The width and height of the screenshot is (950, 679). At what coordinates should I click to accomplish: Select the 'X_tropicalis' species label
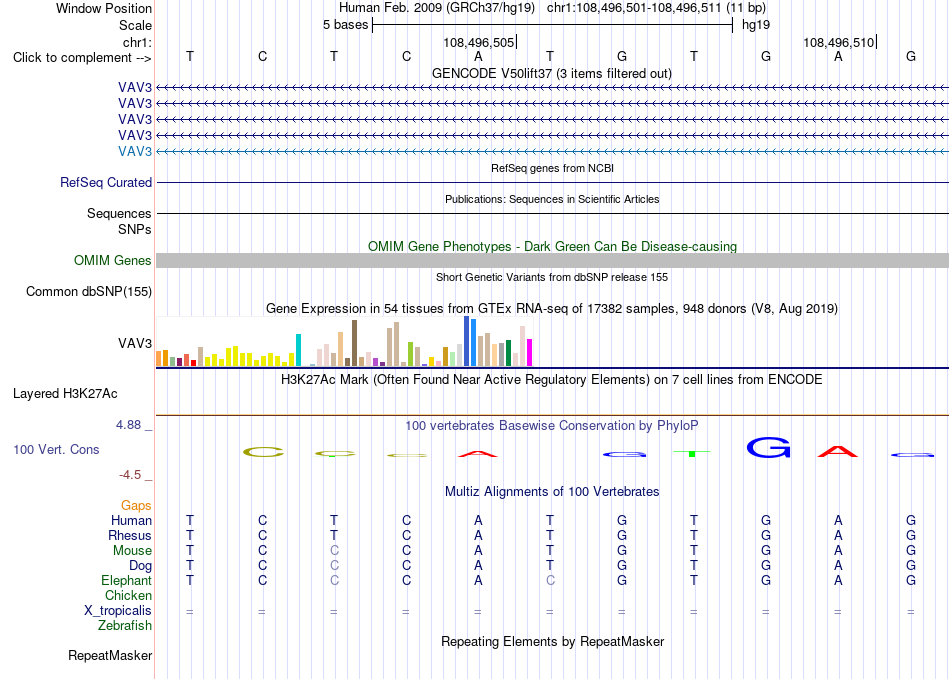pos(118,611)
